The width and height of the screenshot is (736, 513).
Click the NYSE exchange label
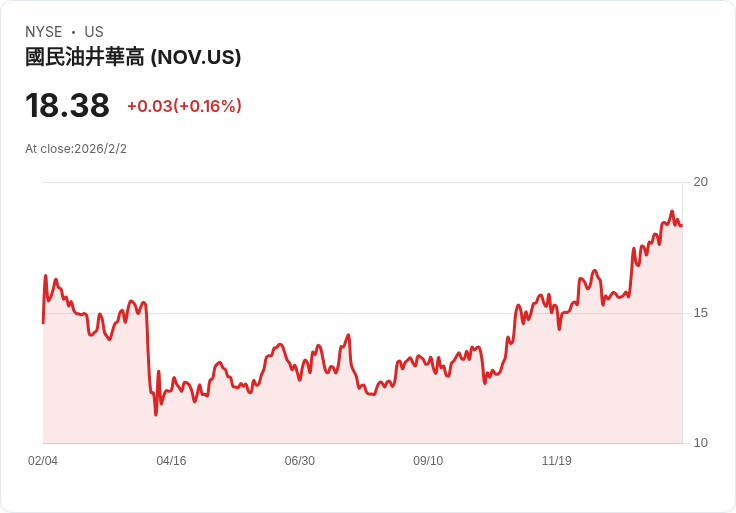coord(44,32)
